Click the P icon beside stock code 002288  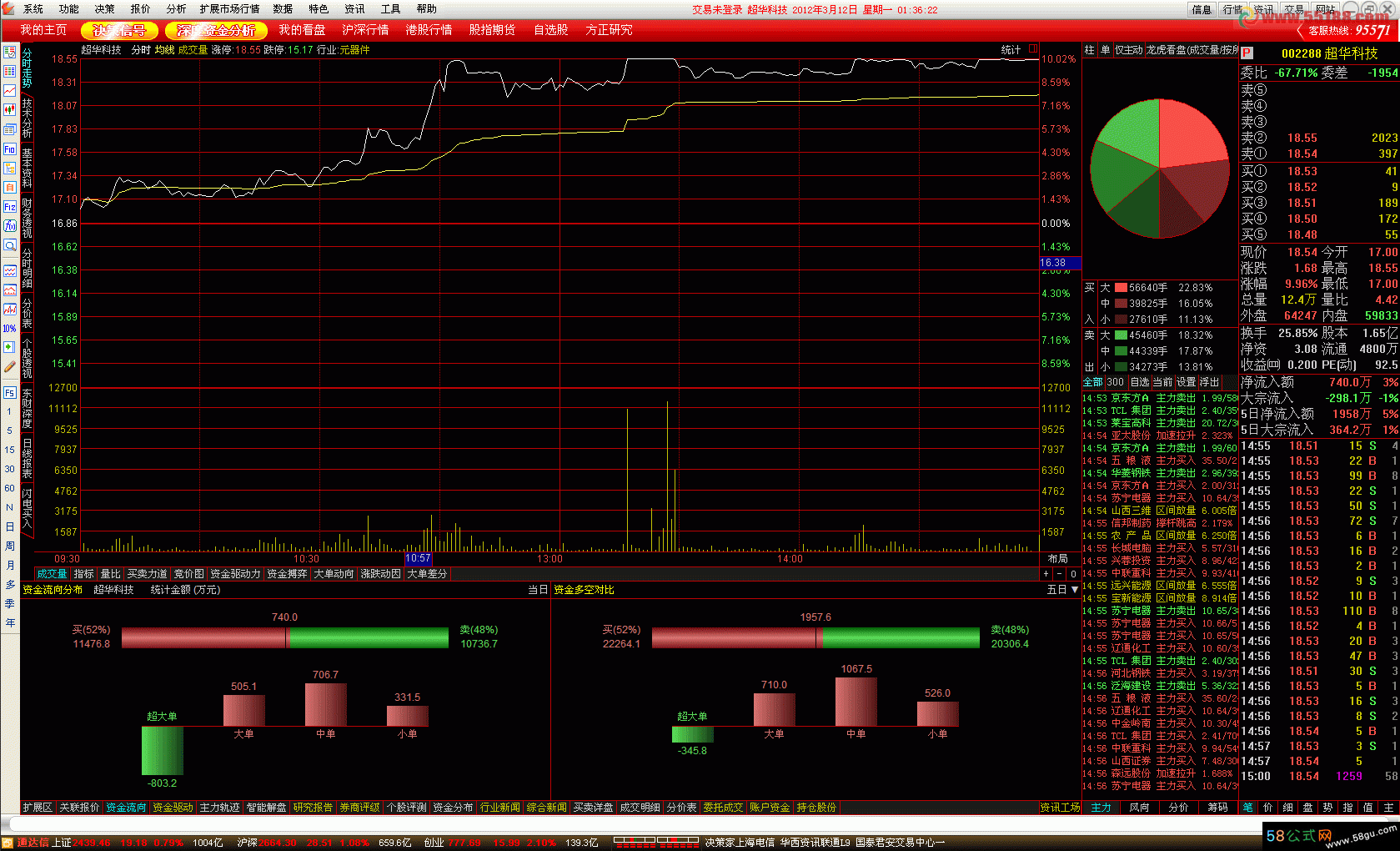click(x=1247, y=53)
